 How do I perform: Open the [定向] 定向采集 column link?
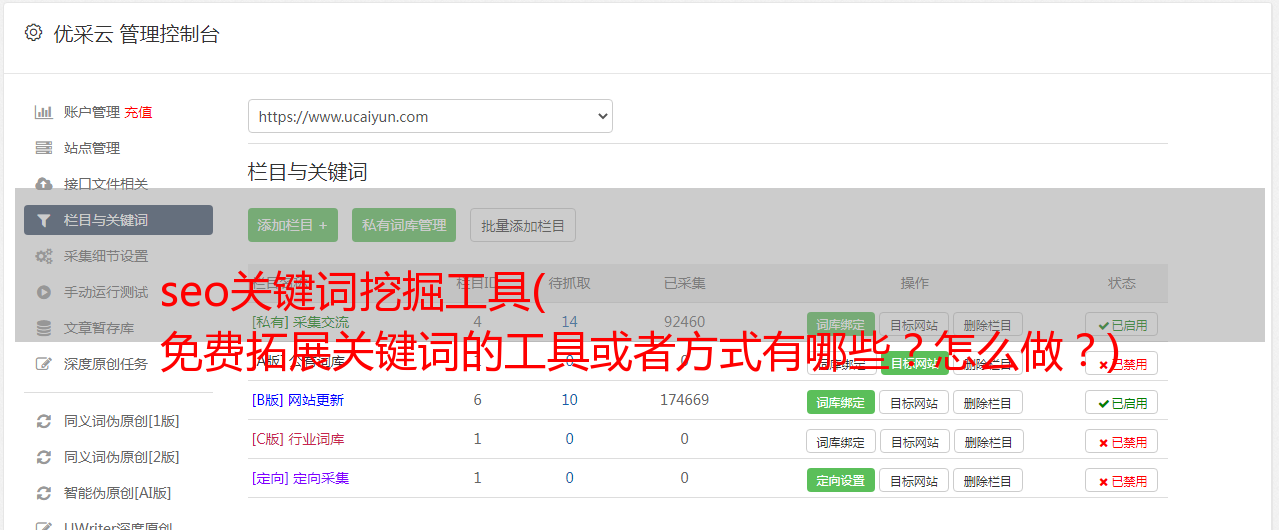tap(300, 478)
